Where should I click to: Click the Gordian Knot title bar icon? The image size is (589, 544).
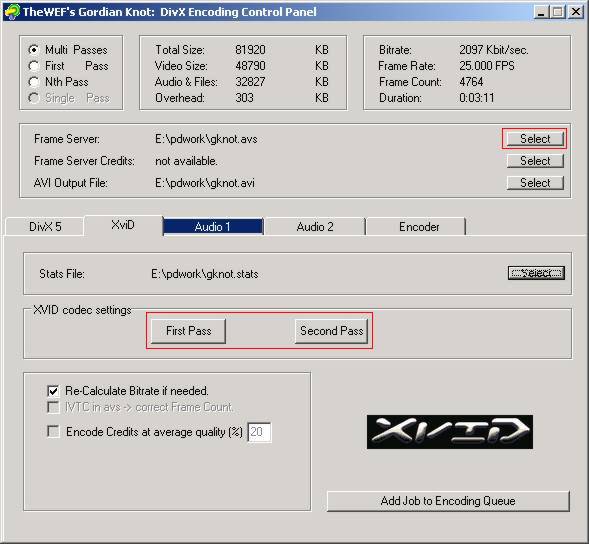[12, 11]
